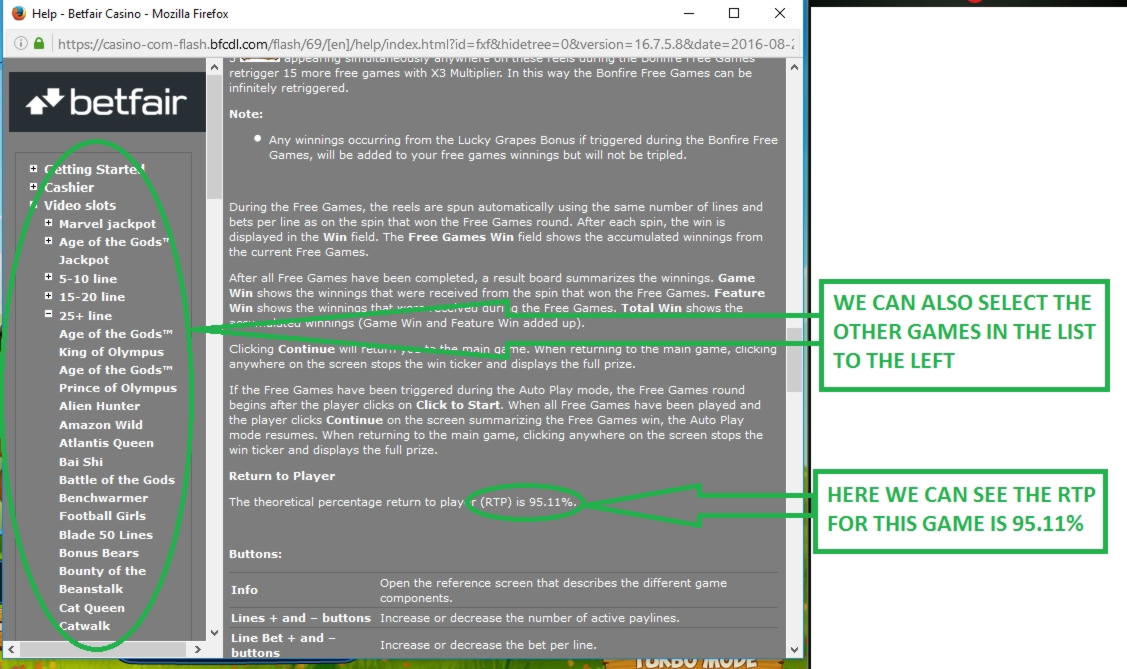Open Bonus Bears help page
Screen dimensions: 1127x669
(x=99, y=553)
